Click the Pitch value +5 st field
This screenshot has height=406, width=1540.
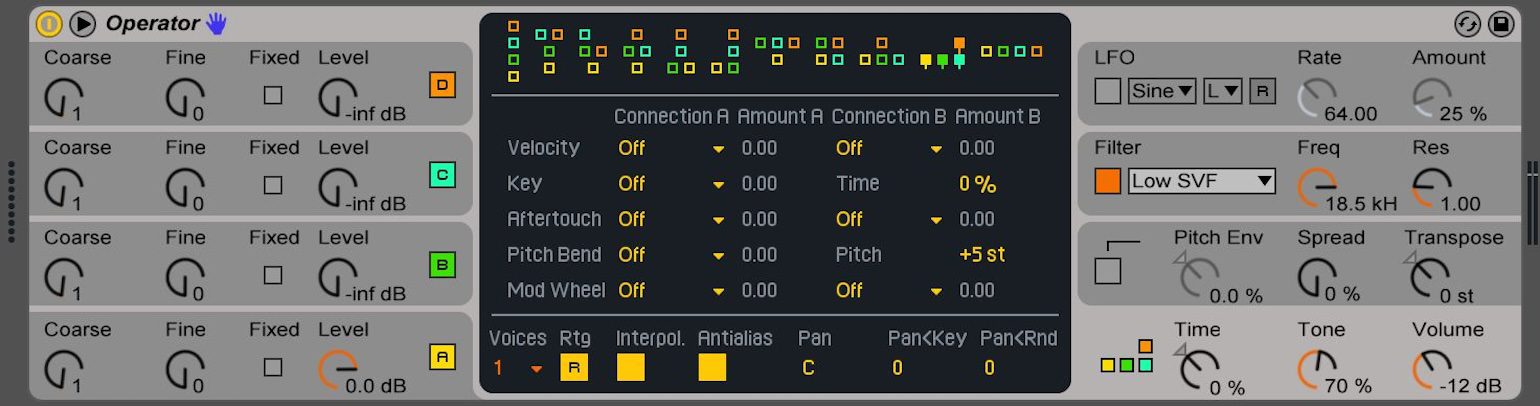coord(982,254)
